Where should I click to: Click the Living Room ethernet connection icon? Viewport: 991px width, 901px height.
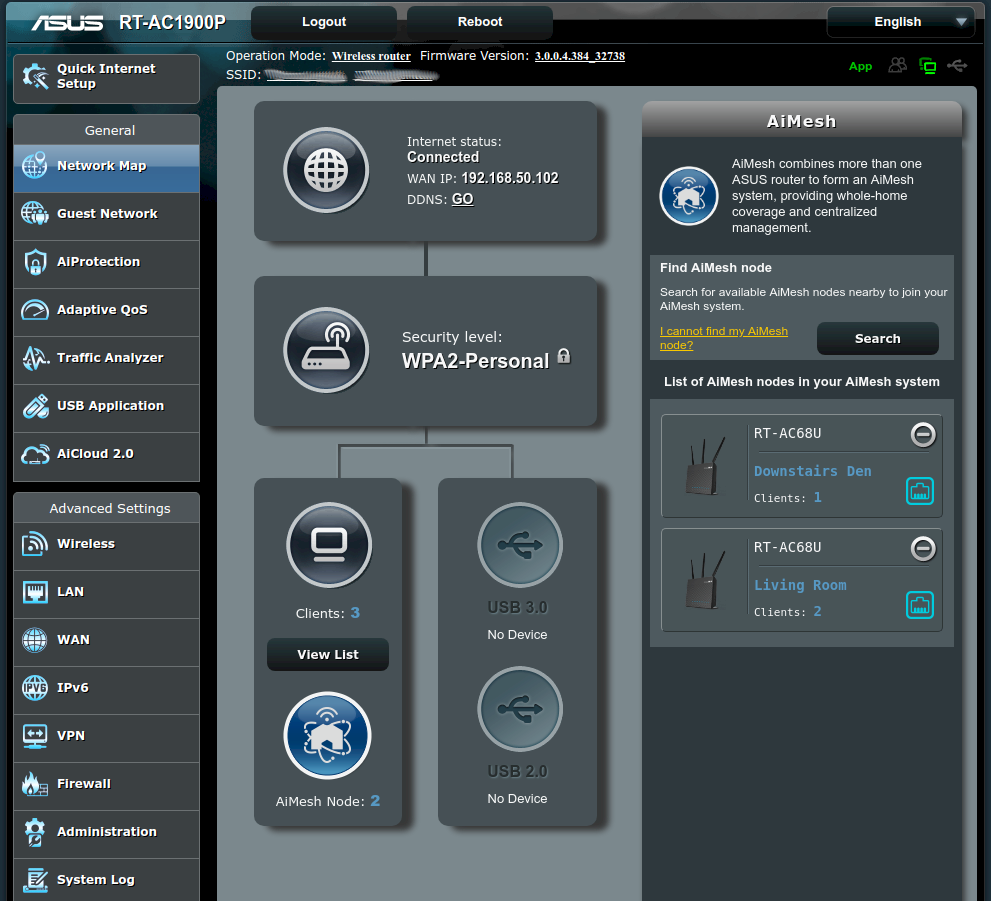[x=920, y=605]
